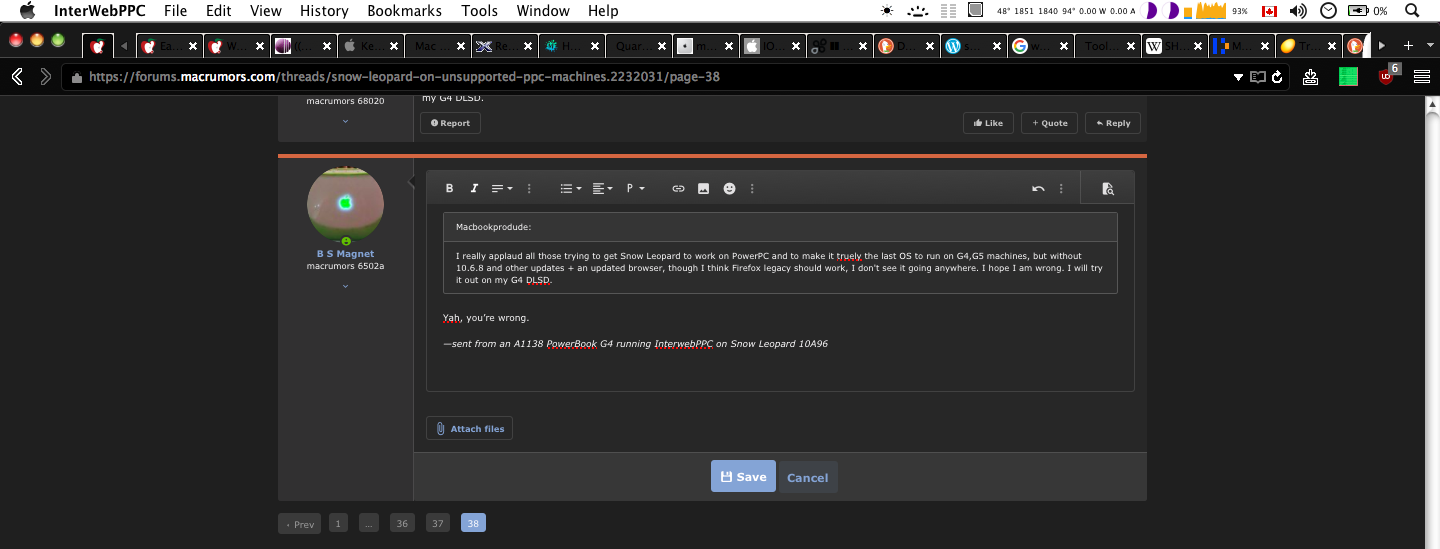1440x549 pixels.
Task: Open the browser hamburger menu
Action: [1421, 77]
